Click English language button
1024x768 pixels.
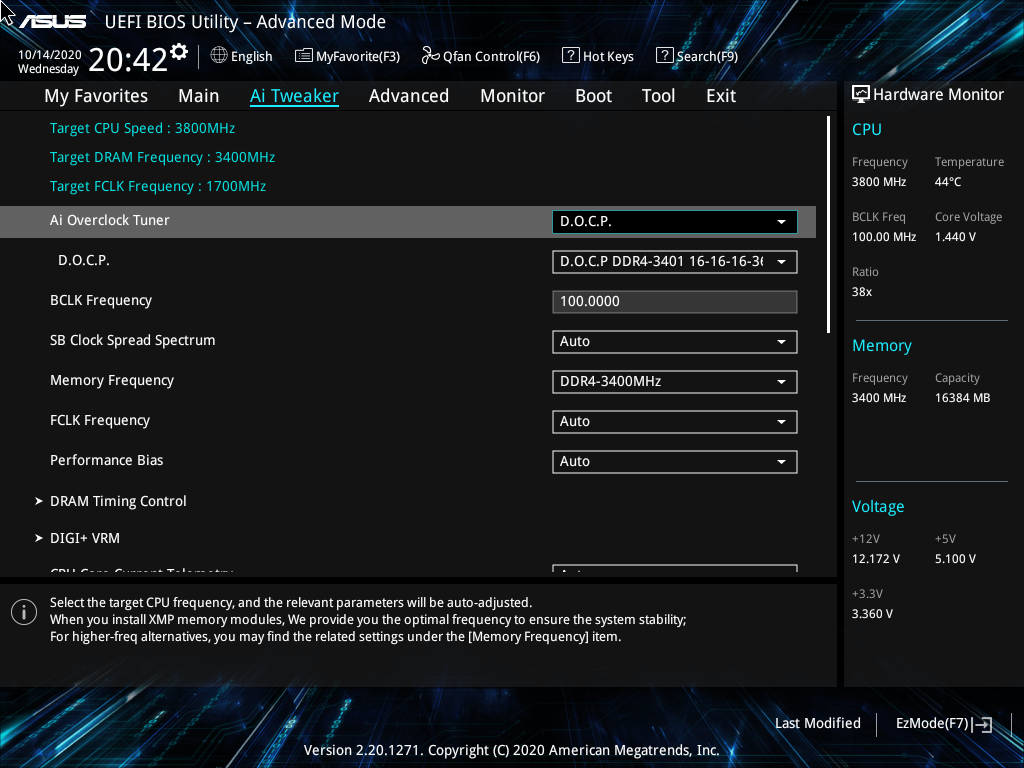[251, 57]
